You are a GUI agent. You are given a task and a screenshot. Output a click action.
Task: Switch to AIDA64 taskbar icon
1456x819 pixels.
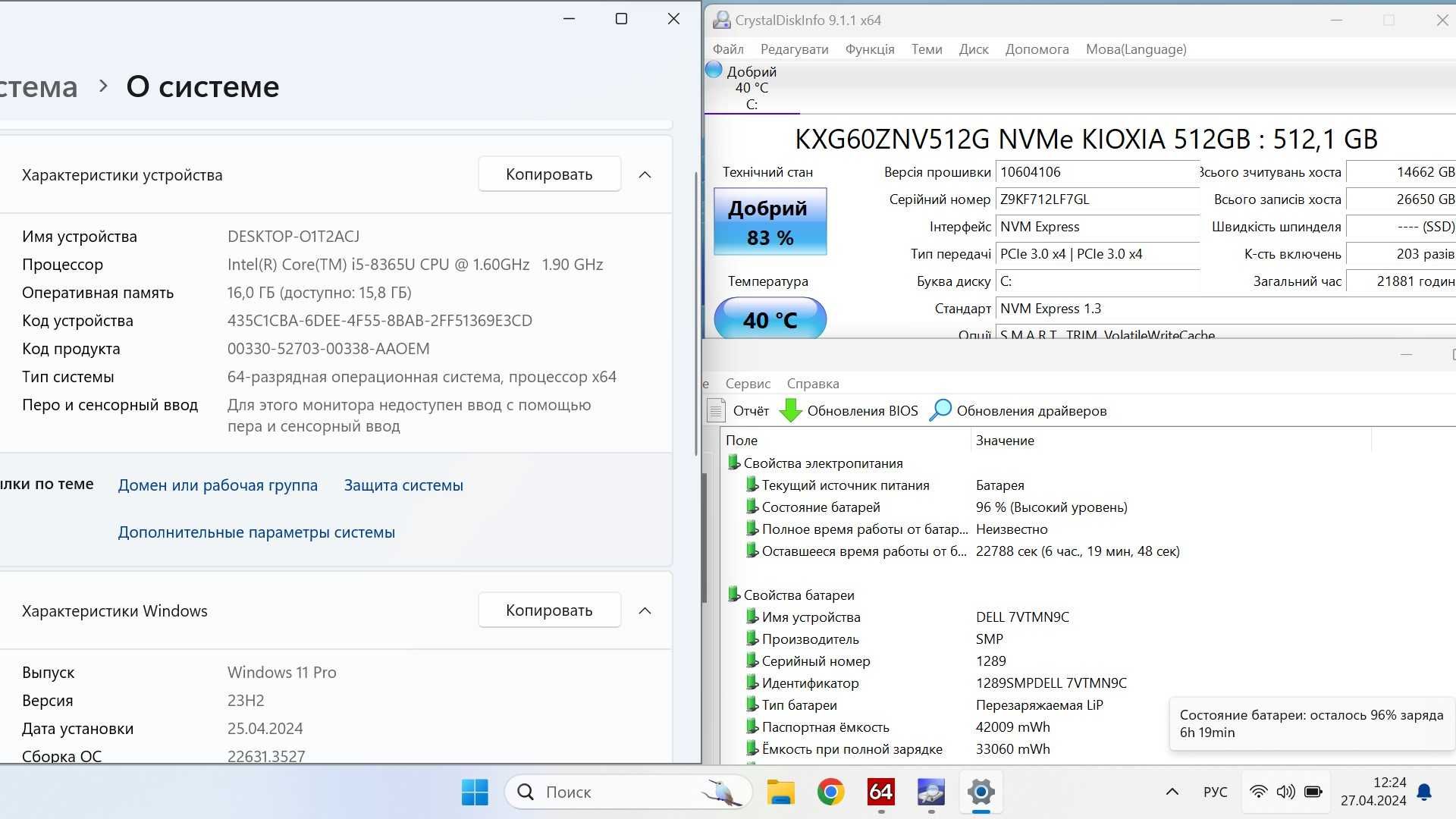[880, 792]
